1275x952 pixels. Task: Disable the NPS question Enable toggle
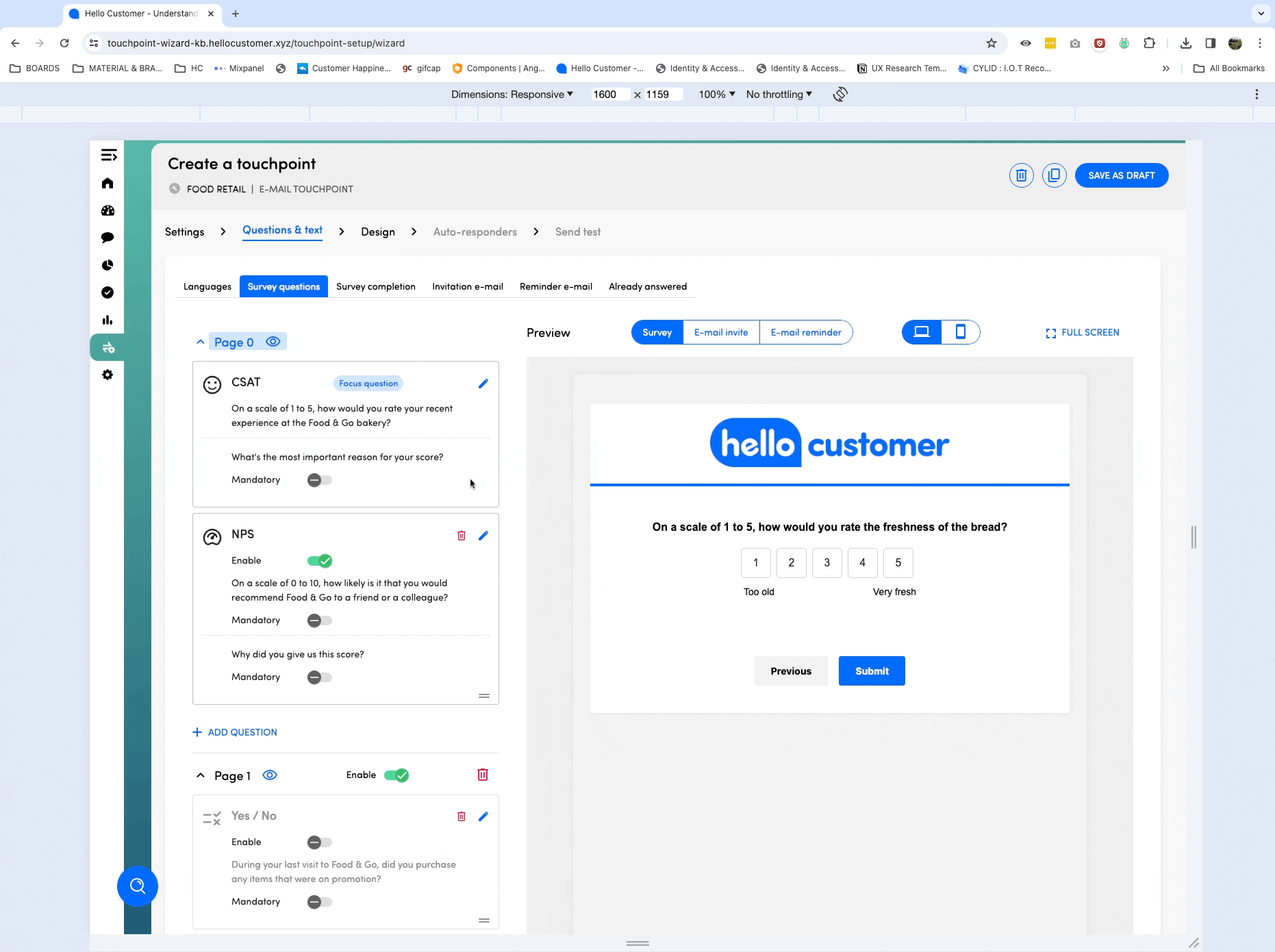coord(320,561)
